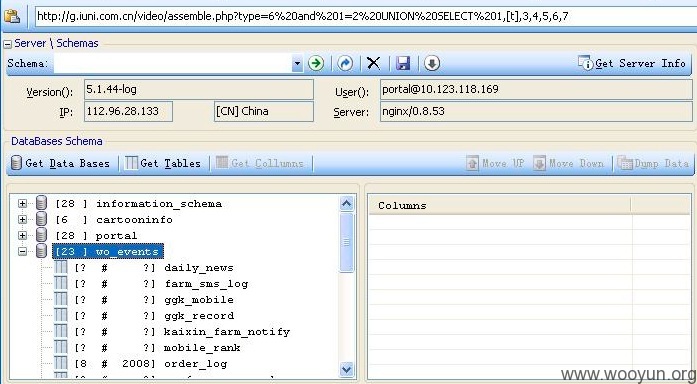Click the black X cancel icon
This screenshot has height=384, width=697.
tap(373, 63)
